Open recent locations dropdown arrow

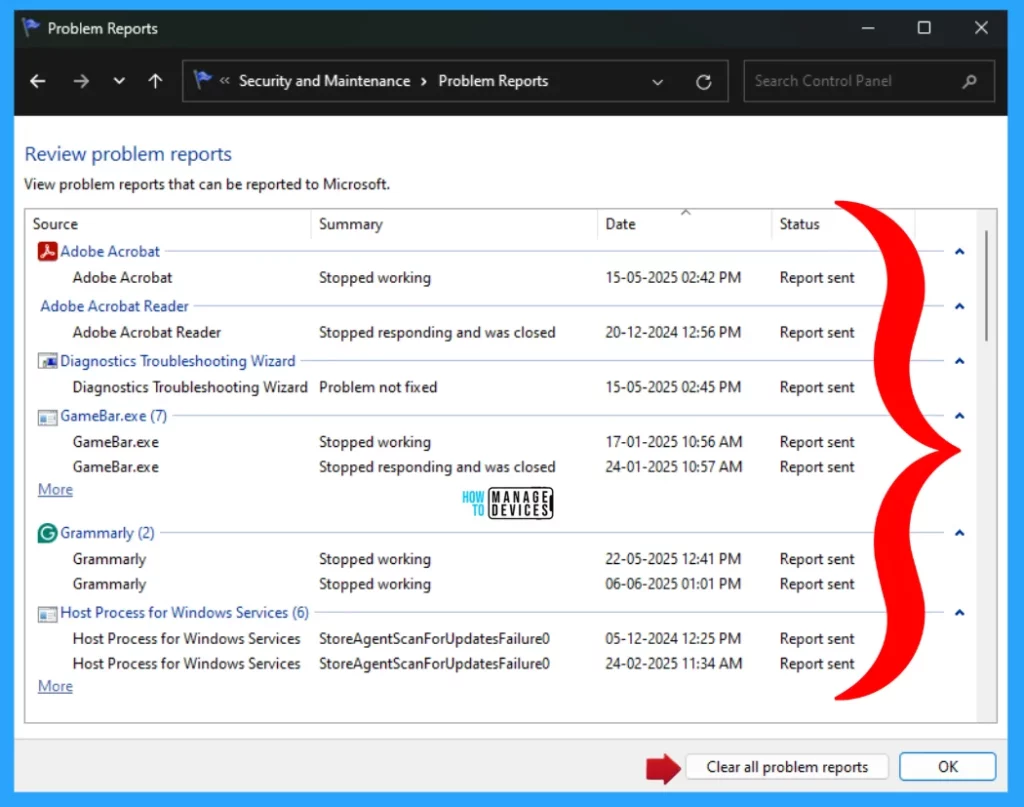tap(119, 81)
